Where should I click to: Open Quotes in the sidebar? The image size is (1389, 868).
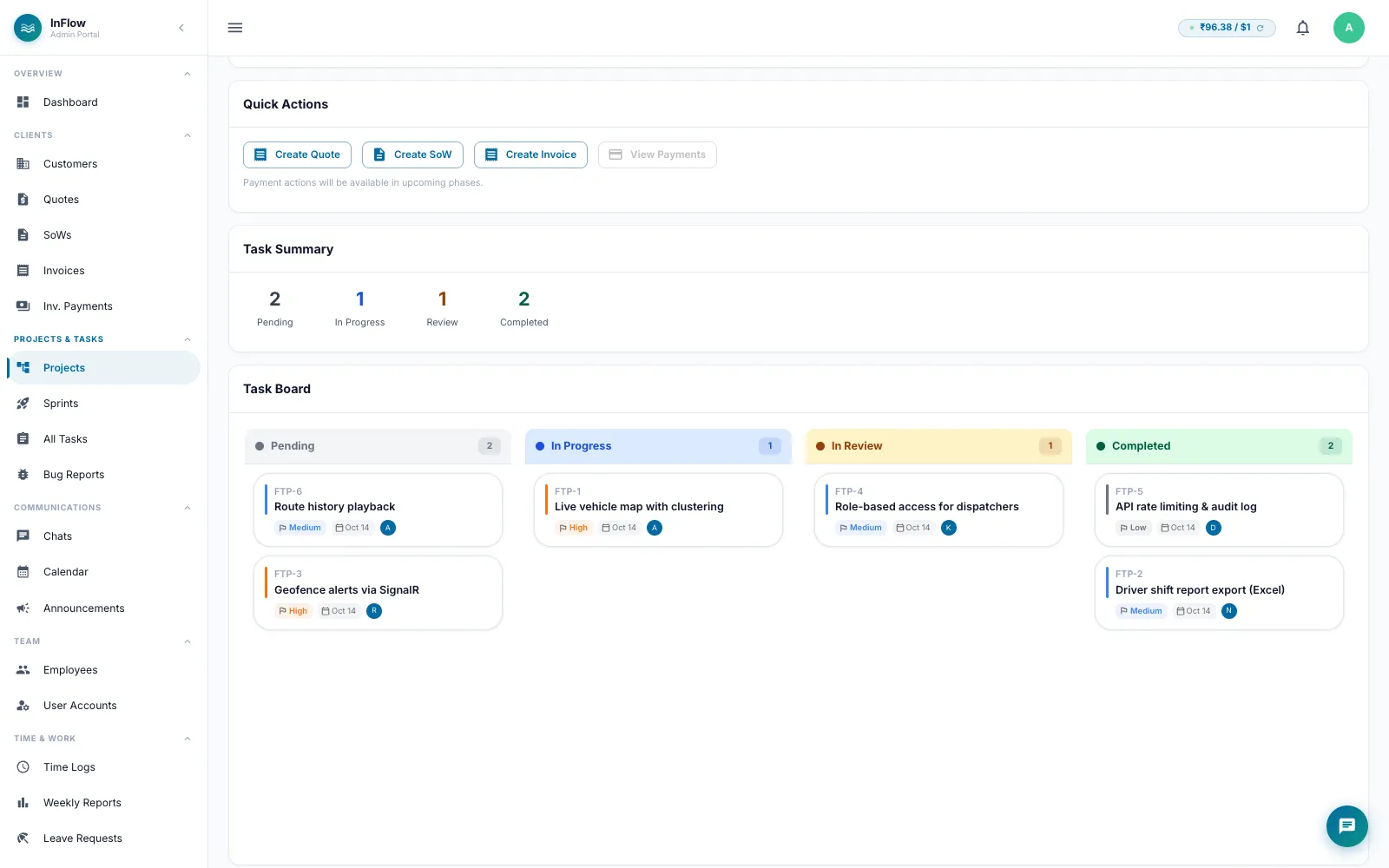[x=103, y=200]
